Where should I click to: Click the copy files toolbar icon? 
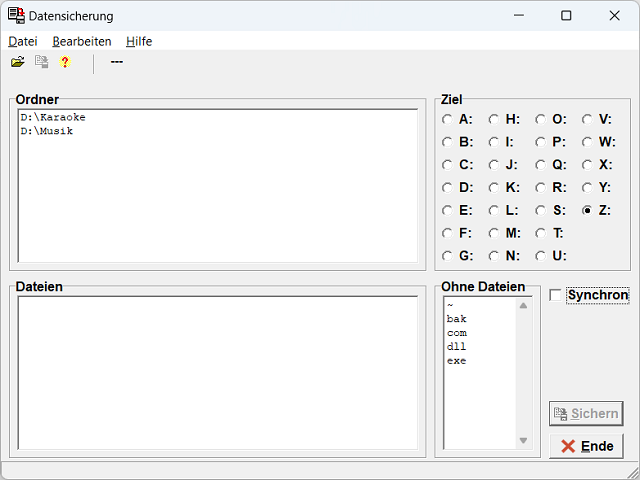click(x=42, y=62)
